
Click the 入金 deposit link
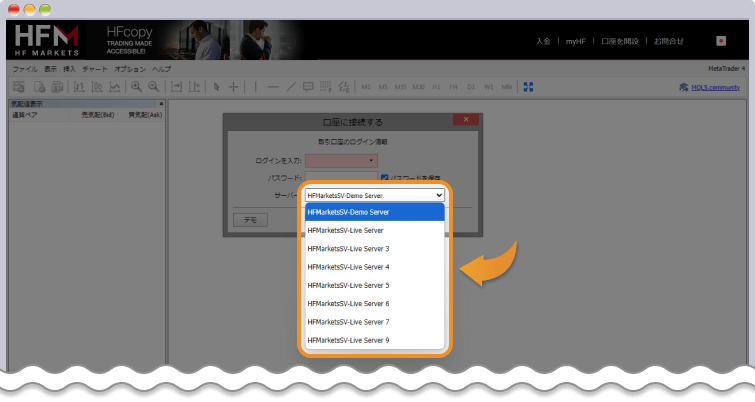click(543, 41)
